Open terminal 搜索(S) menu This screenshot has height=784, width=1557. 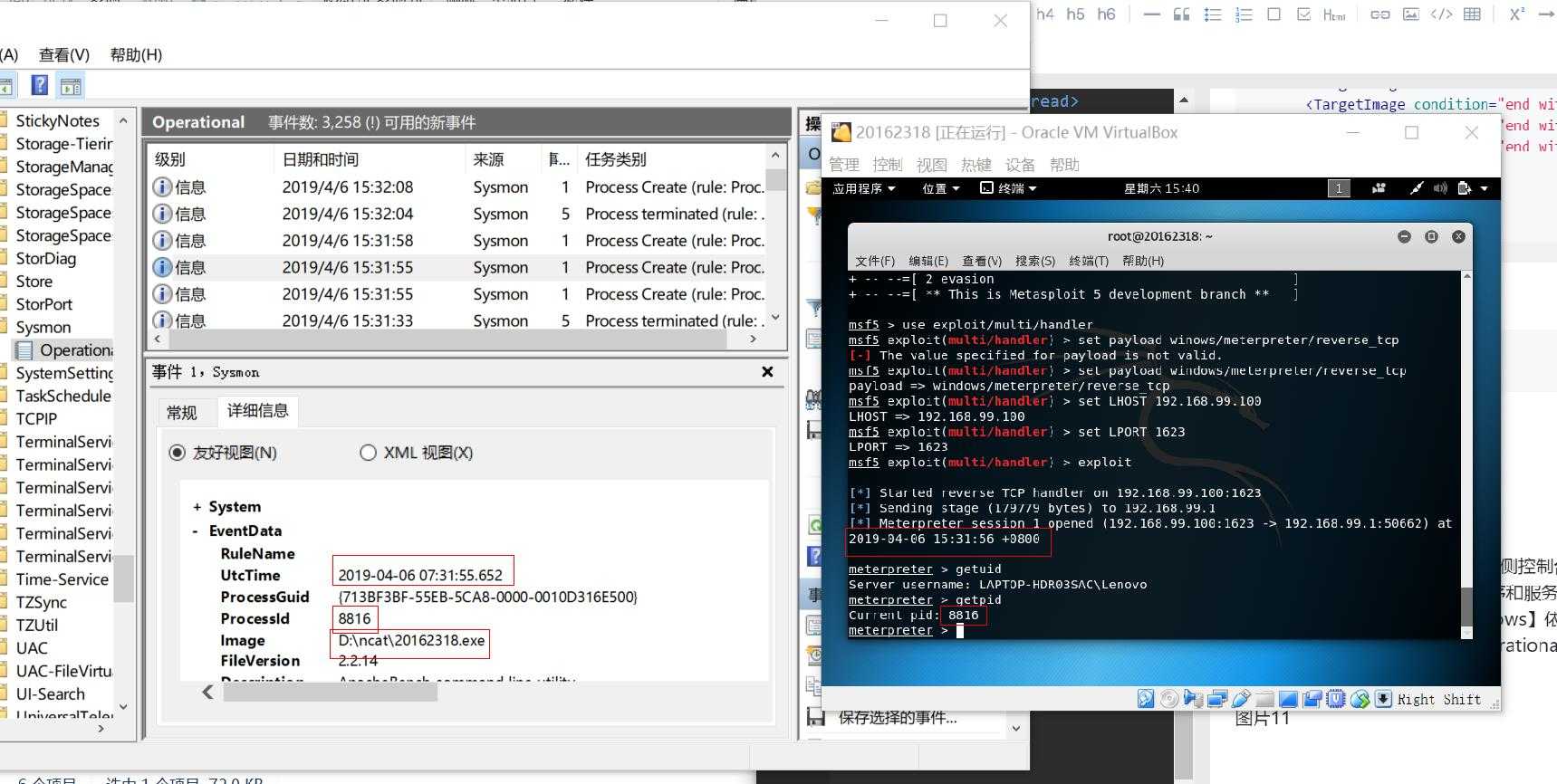point(1035,261)
